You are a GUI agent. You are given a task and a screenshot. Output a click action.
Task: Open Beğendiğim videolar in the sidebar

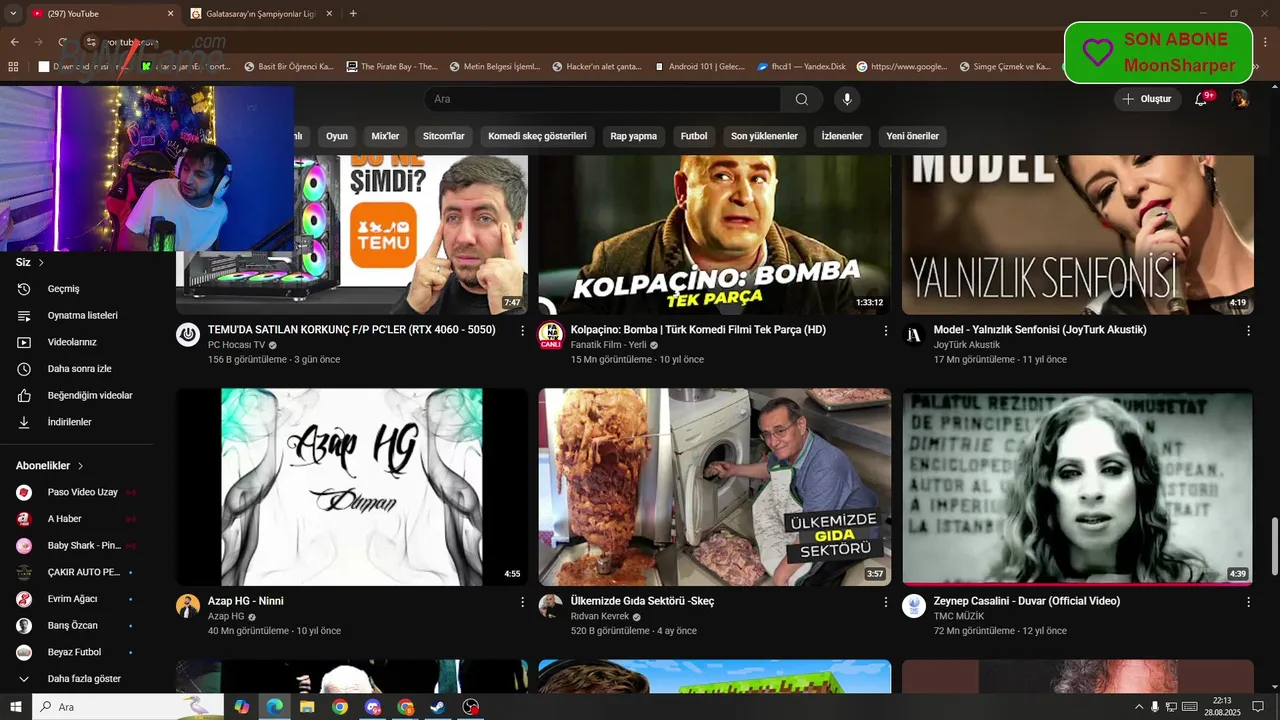pos(77,396)
